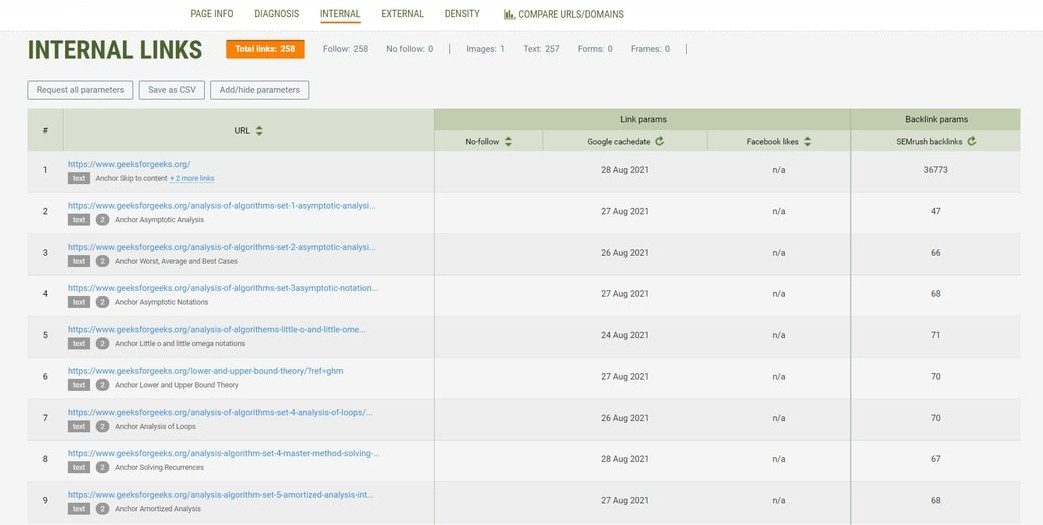Expand the '+ 2 more links' in row 1
Screen dimensions: 1043x525
(192, 178)
